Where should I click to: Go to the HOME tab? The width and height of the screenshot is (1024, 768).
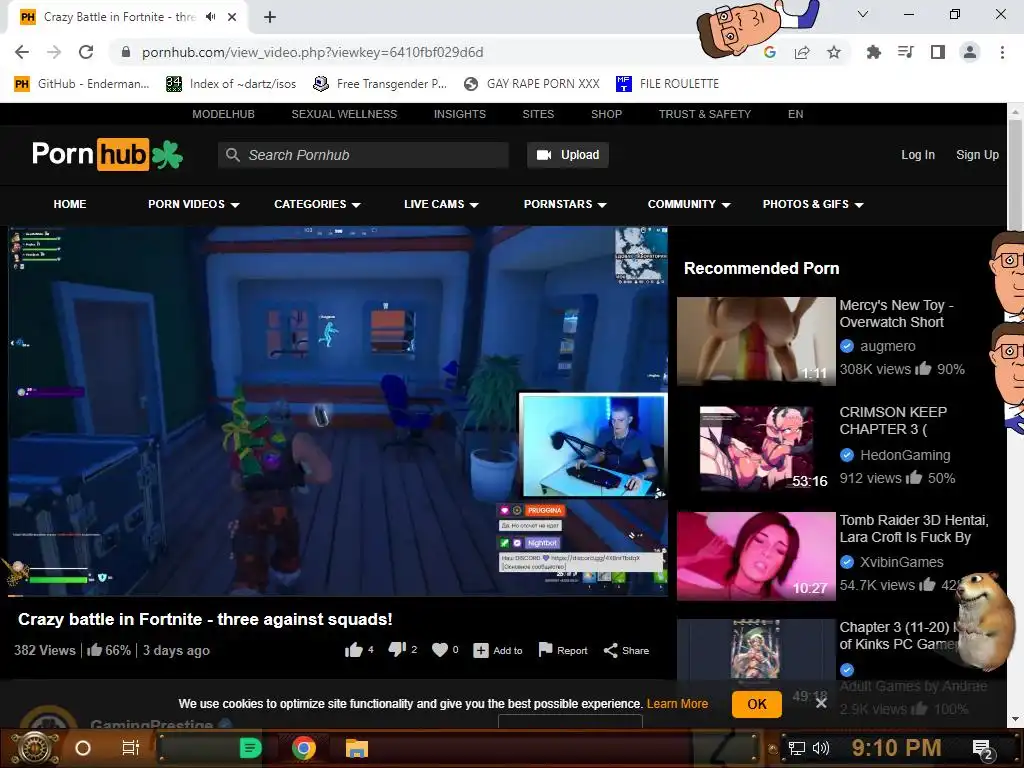70,204
